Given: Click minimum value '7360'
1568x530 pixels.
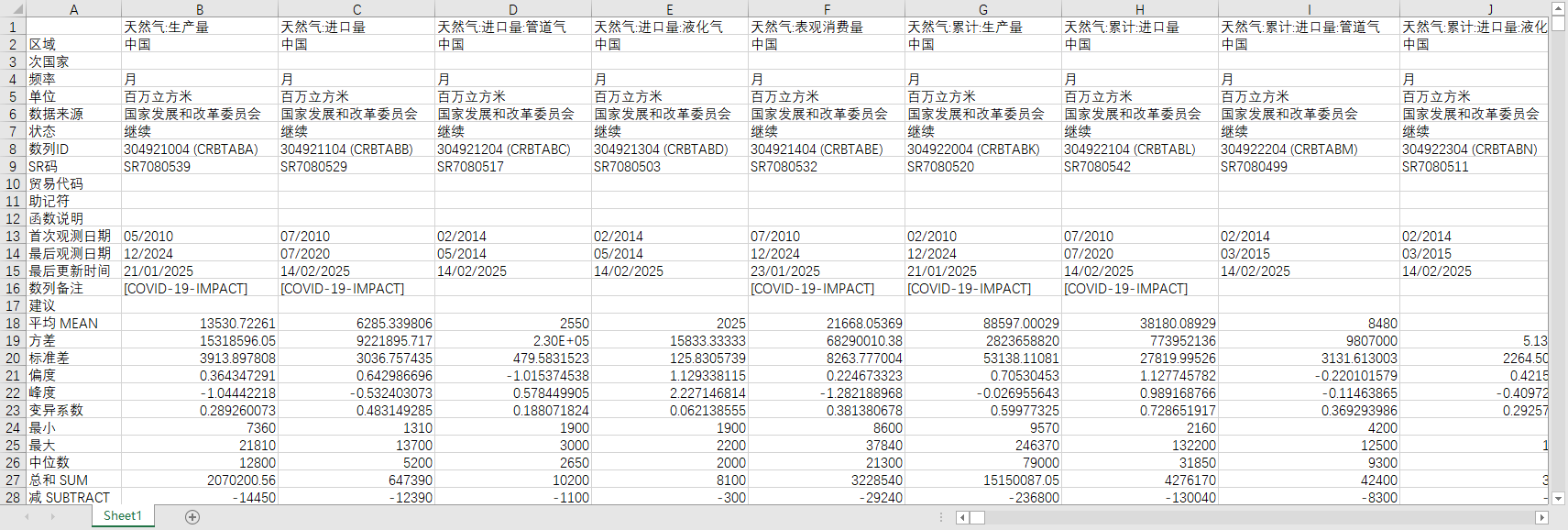Looking at the screenshot, I should click(200, 427).
